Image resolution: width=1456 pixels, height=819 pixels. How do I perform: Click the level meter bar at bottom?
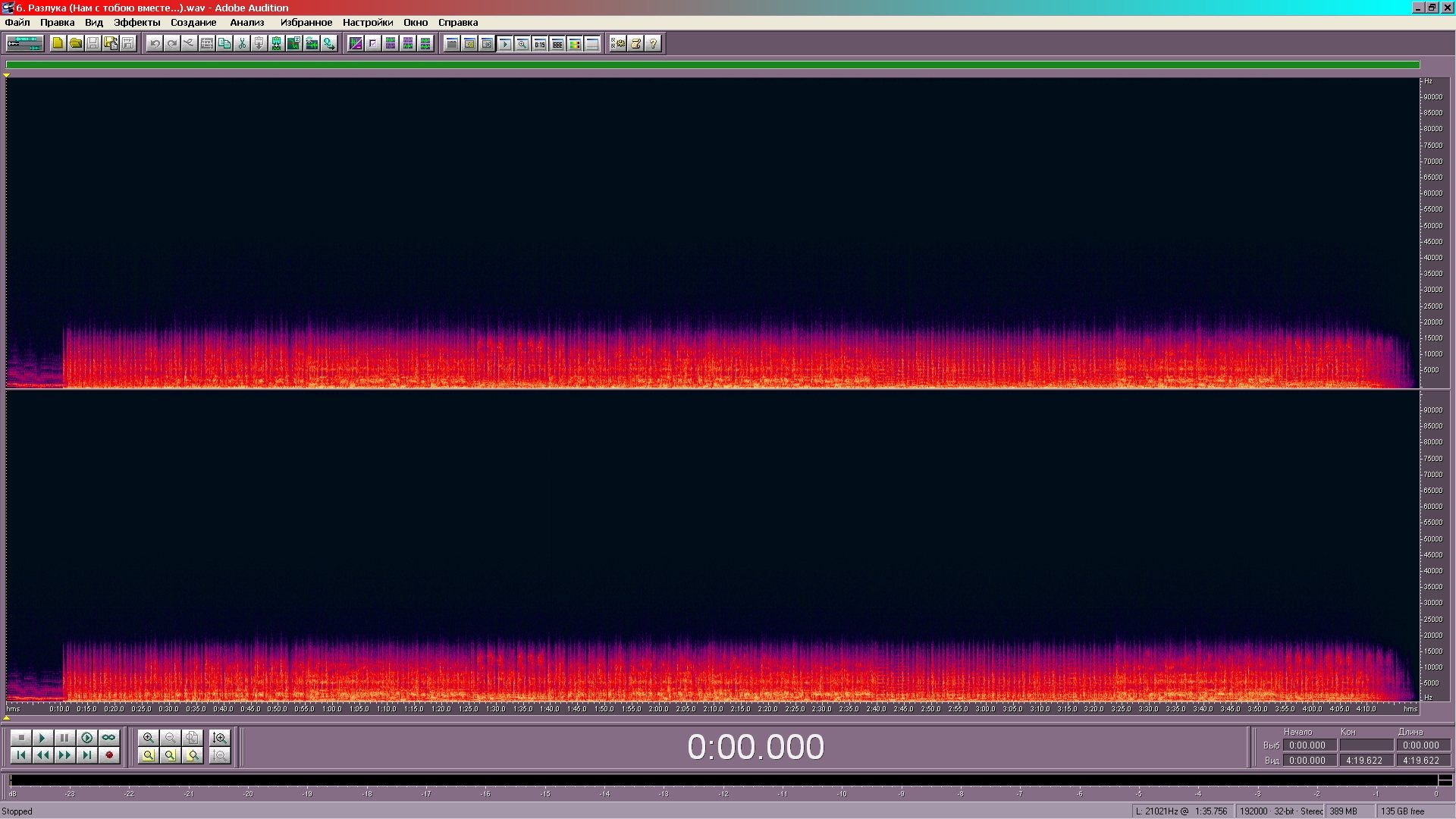point(724,780)
